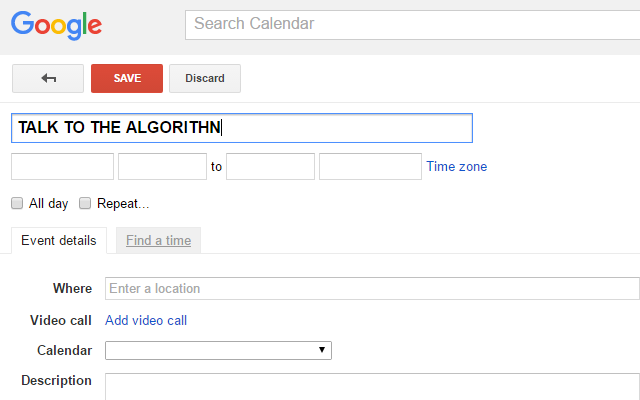The width and height of the screenshot is (640, 400).
Task: Choose the end time field after 'to'
Action: point(271,167)
